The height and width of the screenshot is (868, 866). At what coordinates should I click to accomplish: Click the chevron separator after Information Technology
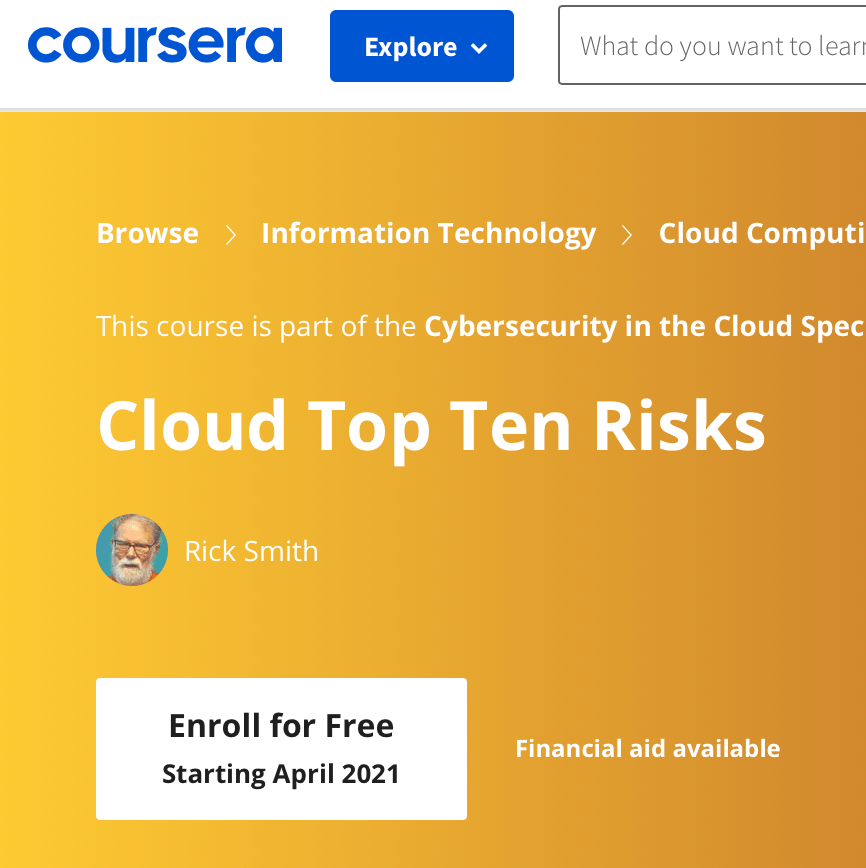point(627,234)
